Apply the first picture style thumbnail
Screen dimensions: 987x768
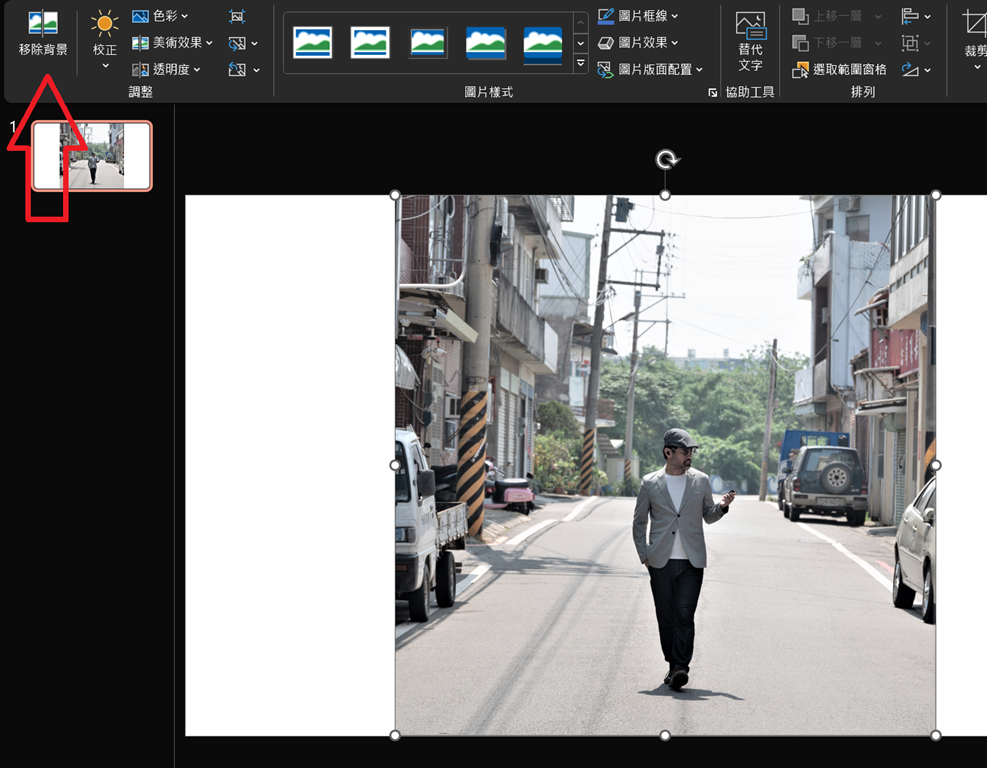(312, 43)
